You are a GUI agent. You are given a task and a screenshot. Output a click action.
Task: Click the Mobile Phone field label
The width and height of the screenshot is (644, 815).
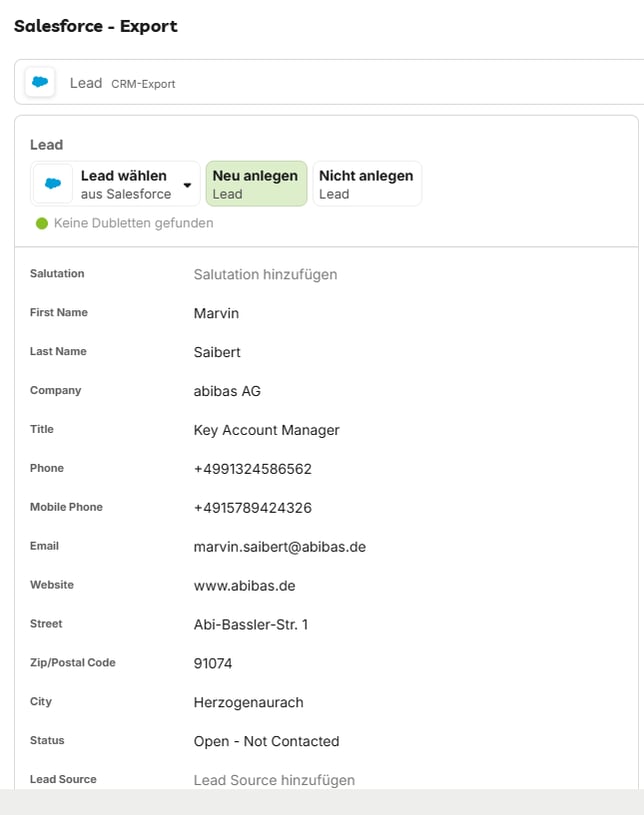coord(66,507)
